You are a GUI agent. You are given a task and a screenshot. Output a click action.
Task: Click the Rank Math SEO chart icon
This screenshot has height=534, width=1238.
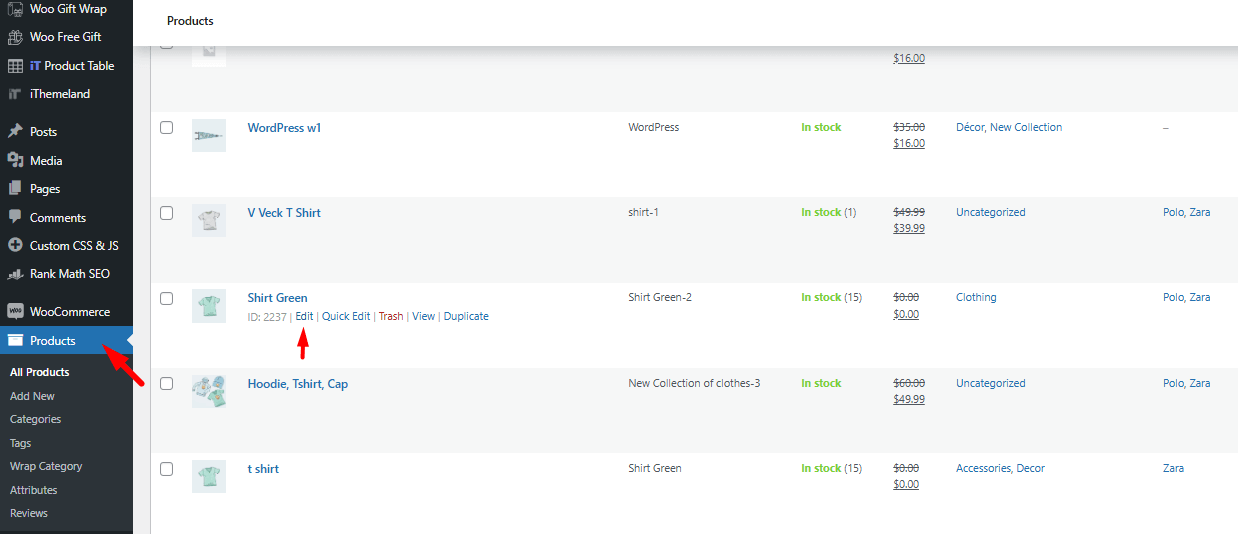click(x=14, y=274)
